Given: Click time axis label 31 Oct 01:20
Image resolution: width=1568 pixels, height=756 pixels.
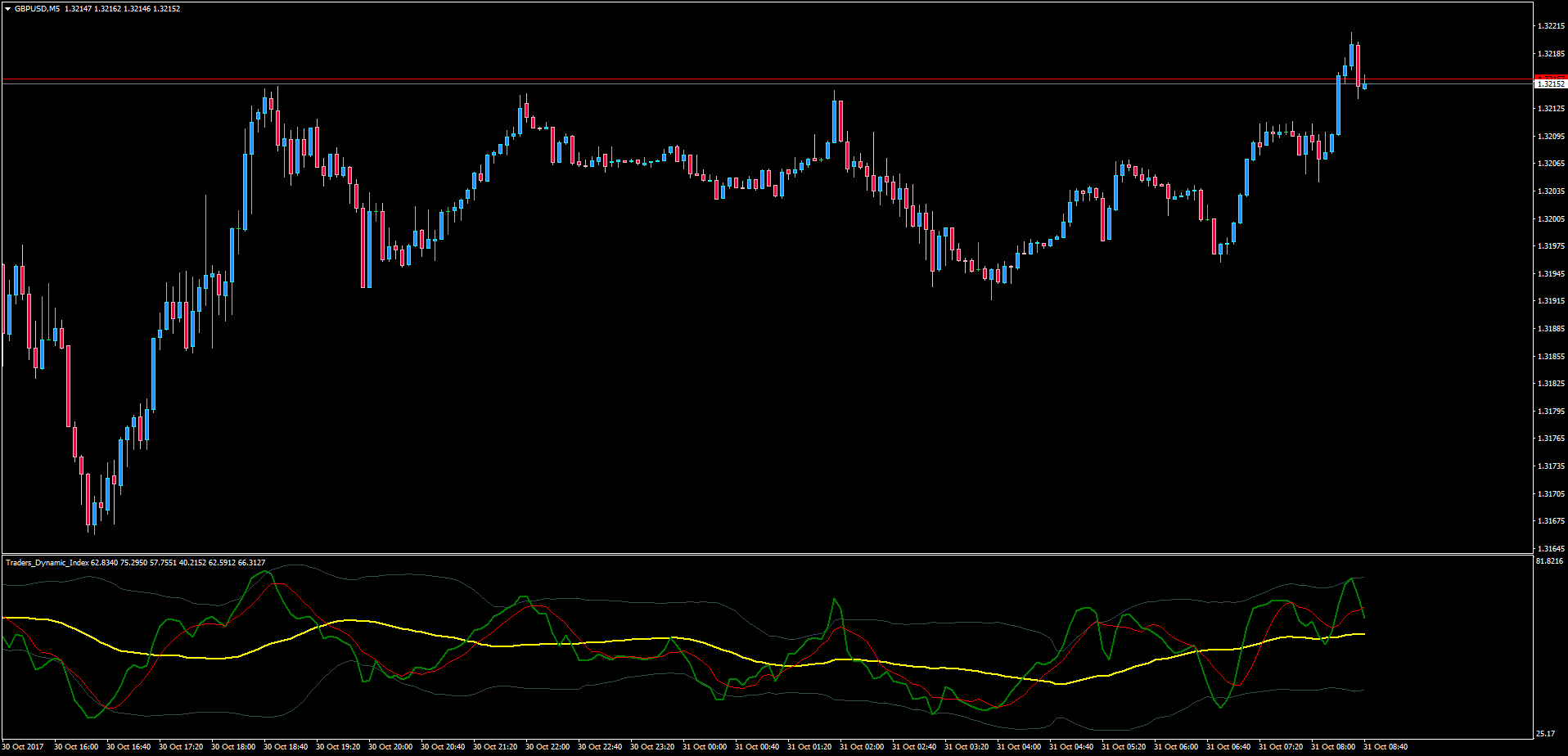Looking at the screenshot, I should coord(809,747).
